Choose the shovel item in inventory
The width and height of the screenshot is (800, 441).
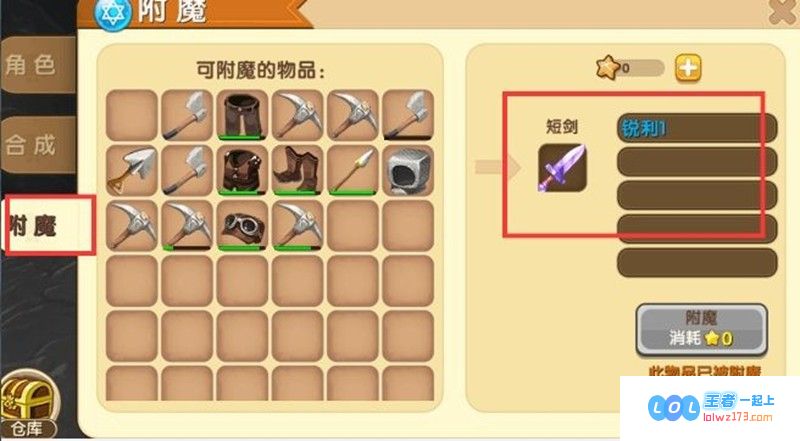click(x=132, y=170)
